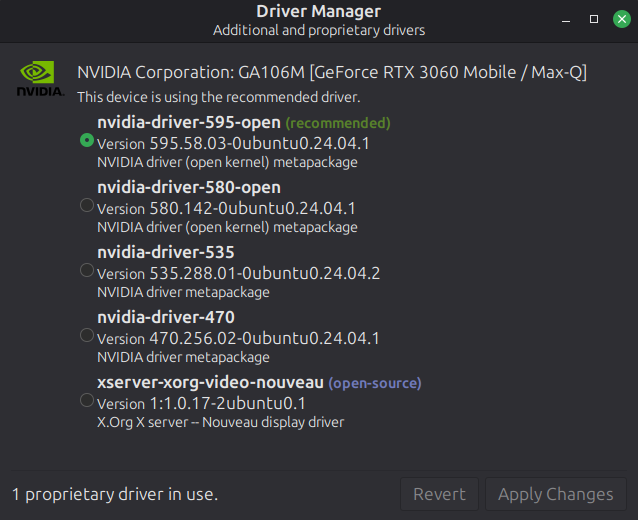638x520 pixels.
Task: Click the GeForce RTX 3060 device heading
Action: click(x=332, y=72)
